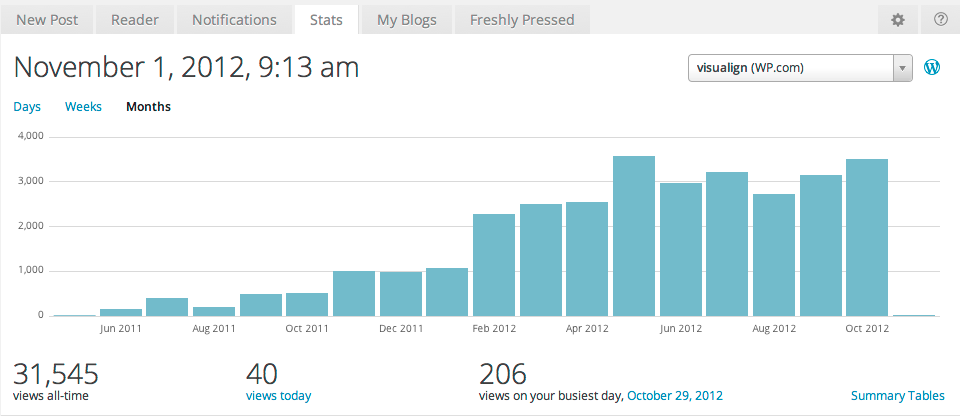Image resolution: width=960 pixels, height=416 pixels.
Task: Go to the My Blogs tab
Action: click(406, 19)
